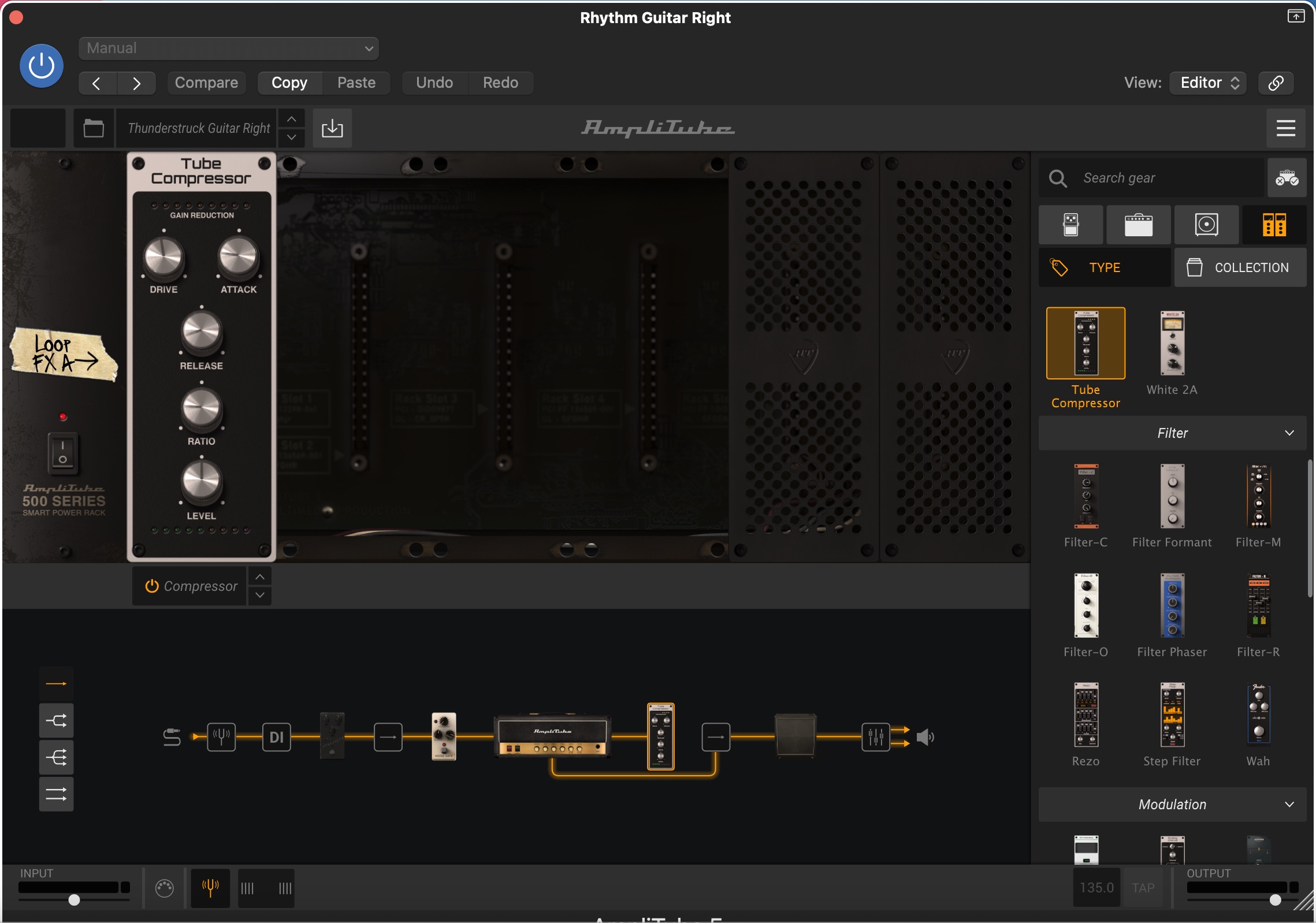The width and height of the screenshot is (1316, 923).
Task: Step preset up with arrow beside preset name
Action: (292, 119)
